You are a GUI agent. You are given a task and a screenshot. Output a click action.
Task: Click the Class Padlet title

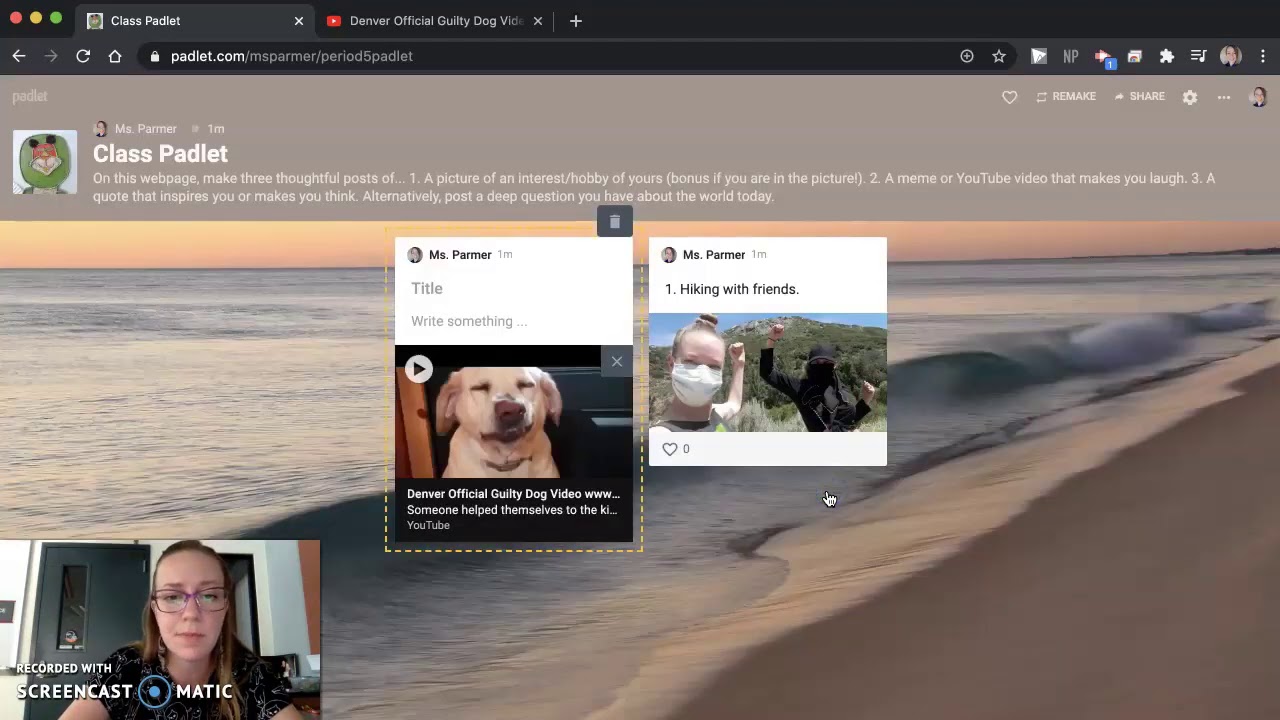point(160,154)
